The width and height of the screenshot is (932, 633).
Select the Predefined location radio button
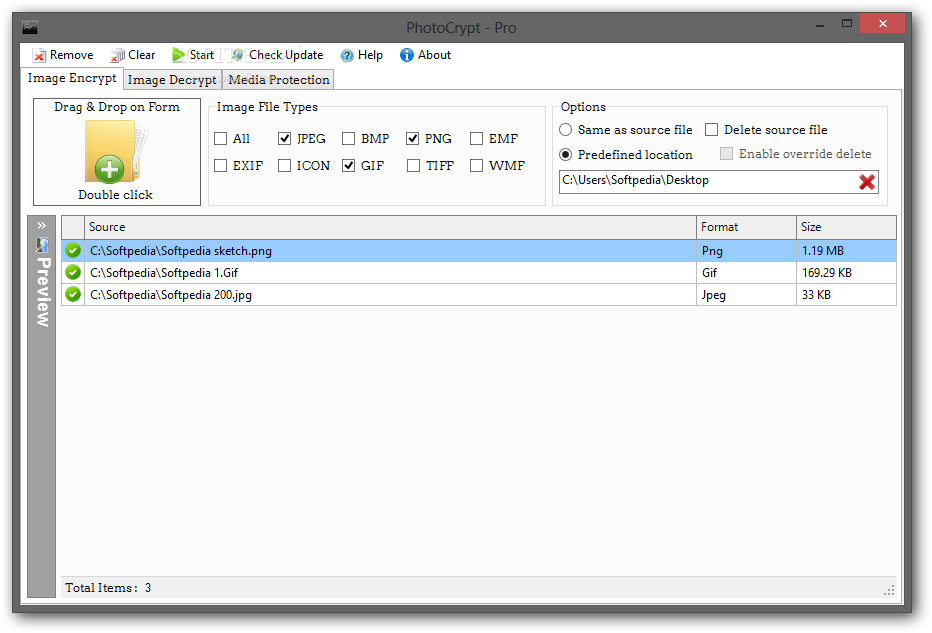click(566, 155)
